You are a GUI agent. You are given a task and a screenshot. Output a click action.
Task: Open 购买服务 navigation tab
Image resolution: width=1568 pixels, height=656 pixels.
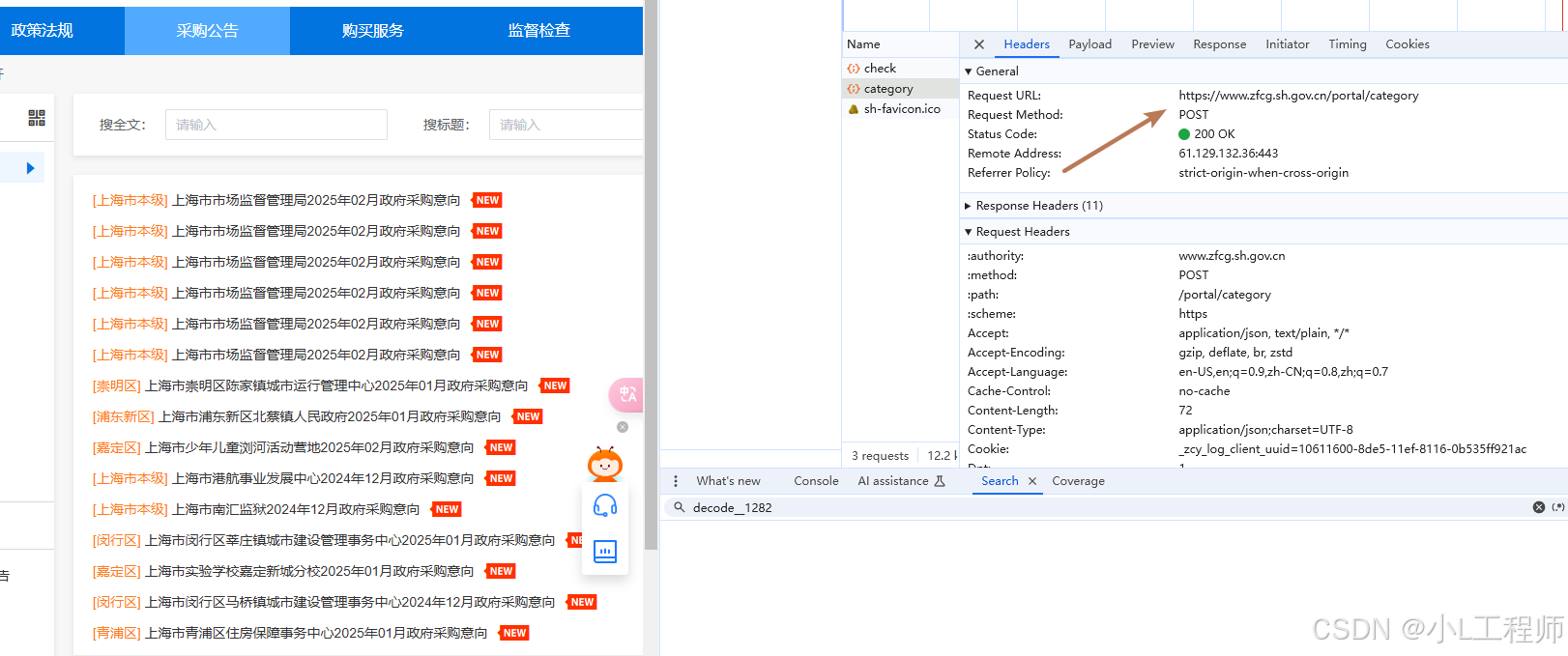[x=373, y=31]
